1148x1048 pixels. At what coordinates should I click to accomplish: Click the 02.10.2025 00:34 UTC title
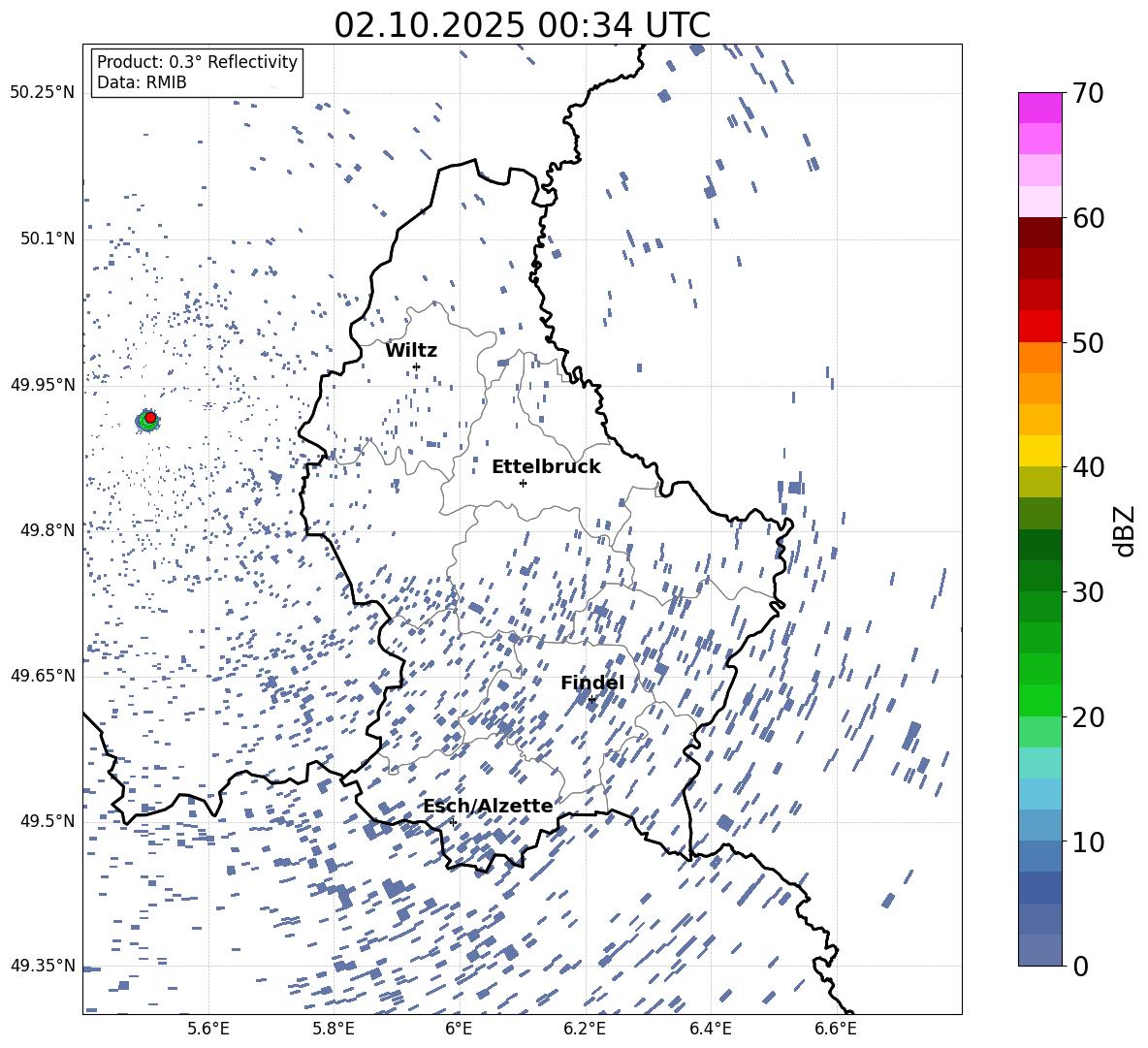[522, 25]
